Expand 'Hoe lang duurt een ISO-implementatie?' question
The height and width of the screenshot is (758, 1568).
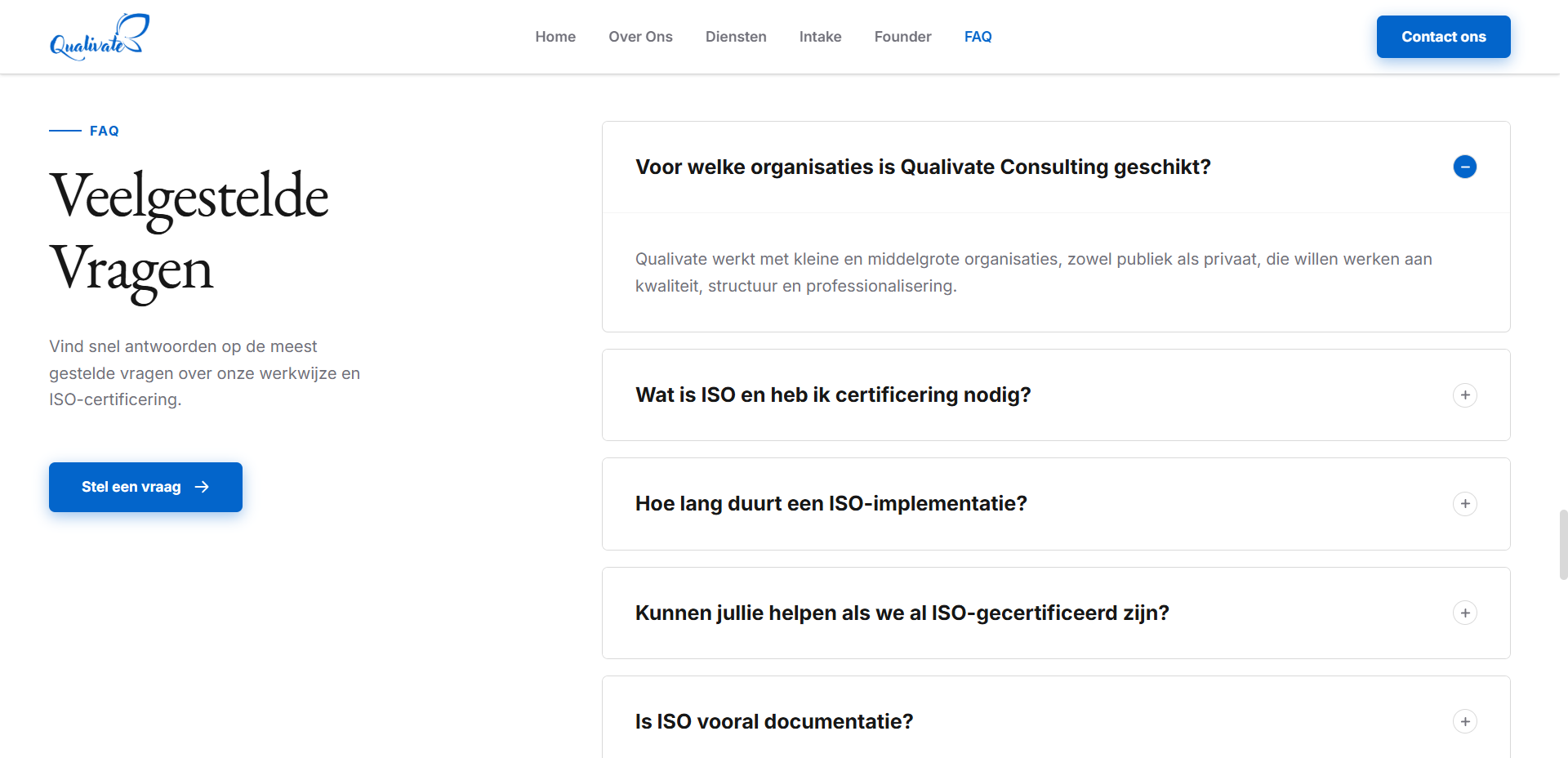pyautogui.click(x=831, y=504)
